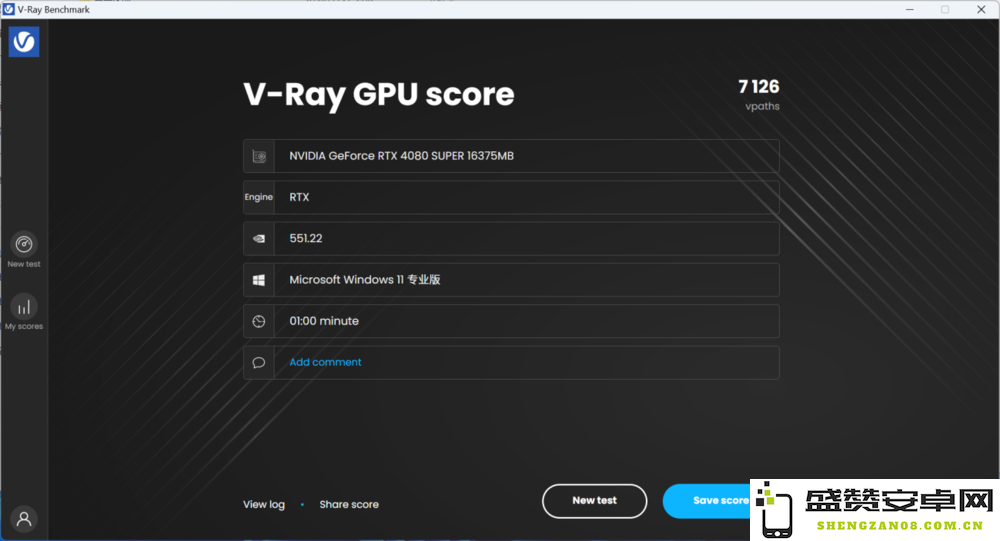The image size is (1000, 541).
Task: Open View log link
Action: coord(263,505)
